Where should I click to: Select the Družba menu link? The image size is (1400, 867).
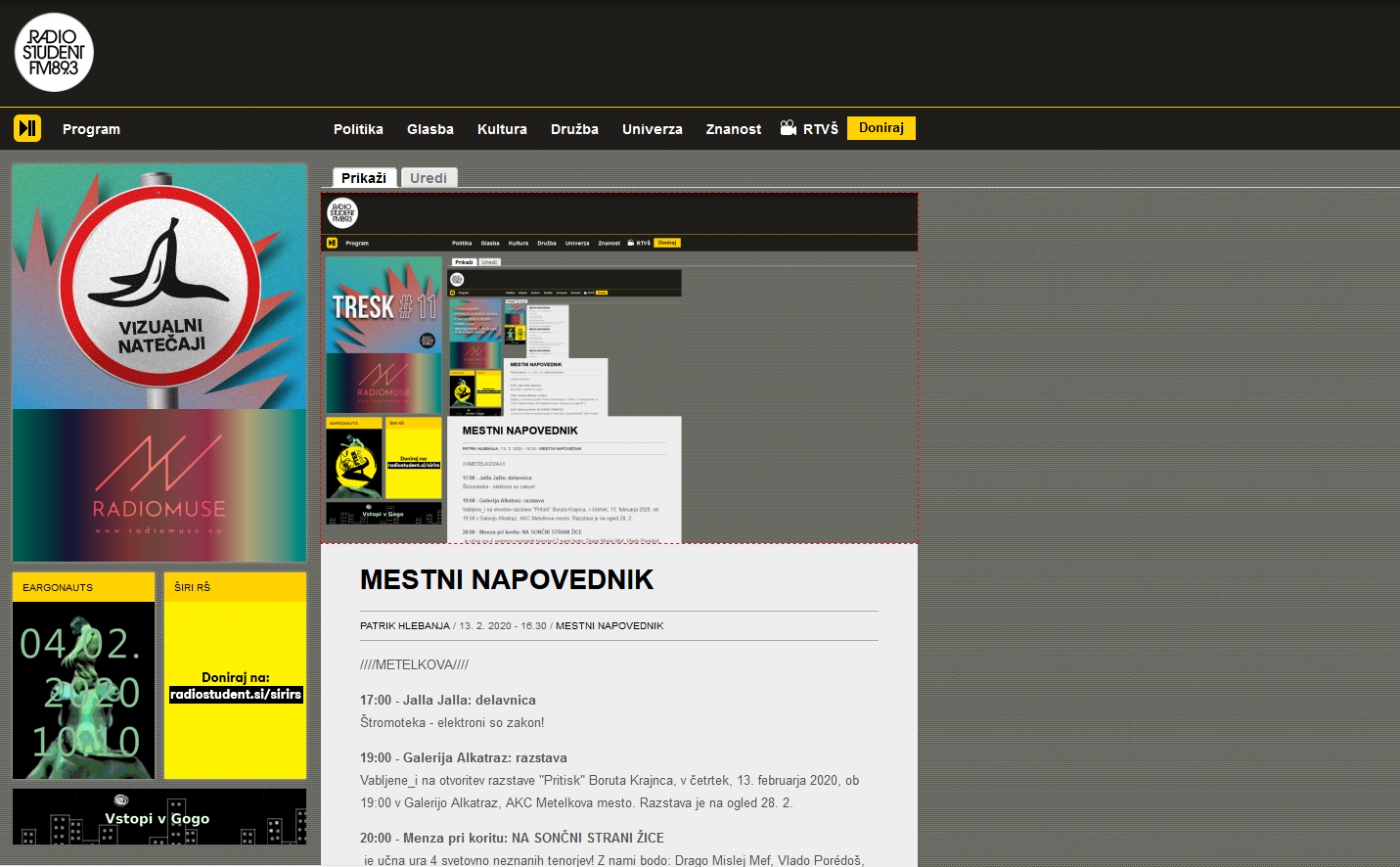point(574,129)
